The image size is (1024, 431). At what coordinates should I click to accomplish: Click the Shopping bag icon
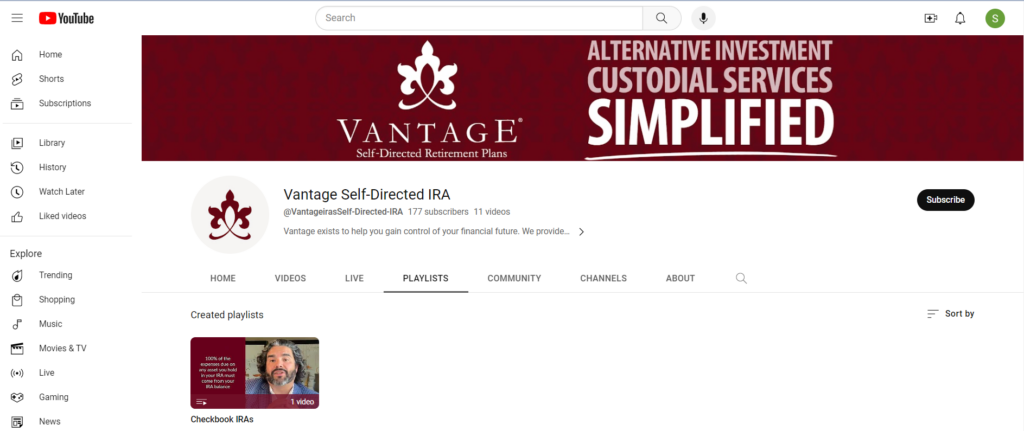(x=18, y=300)
